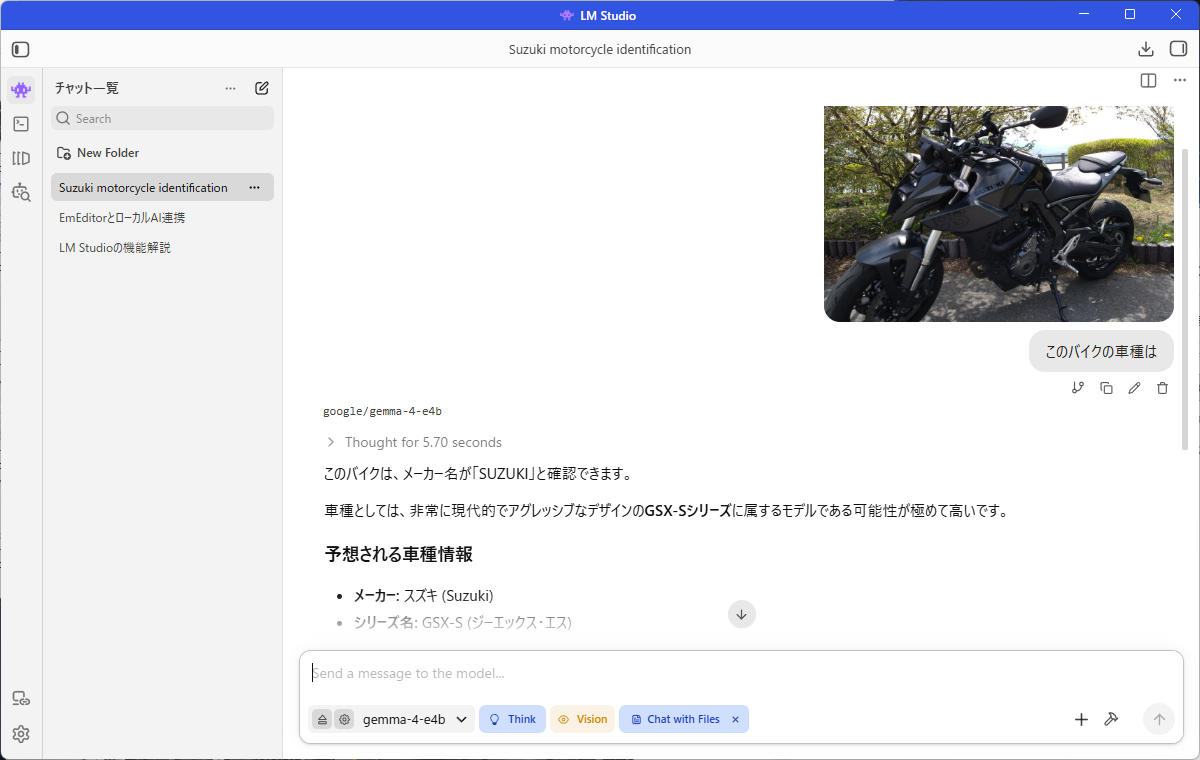1200x760 pixels.
Task: Expand the Thought for 5.70 seconds section
Action: coord(414,442)
